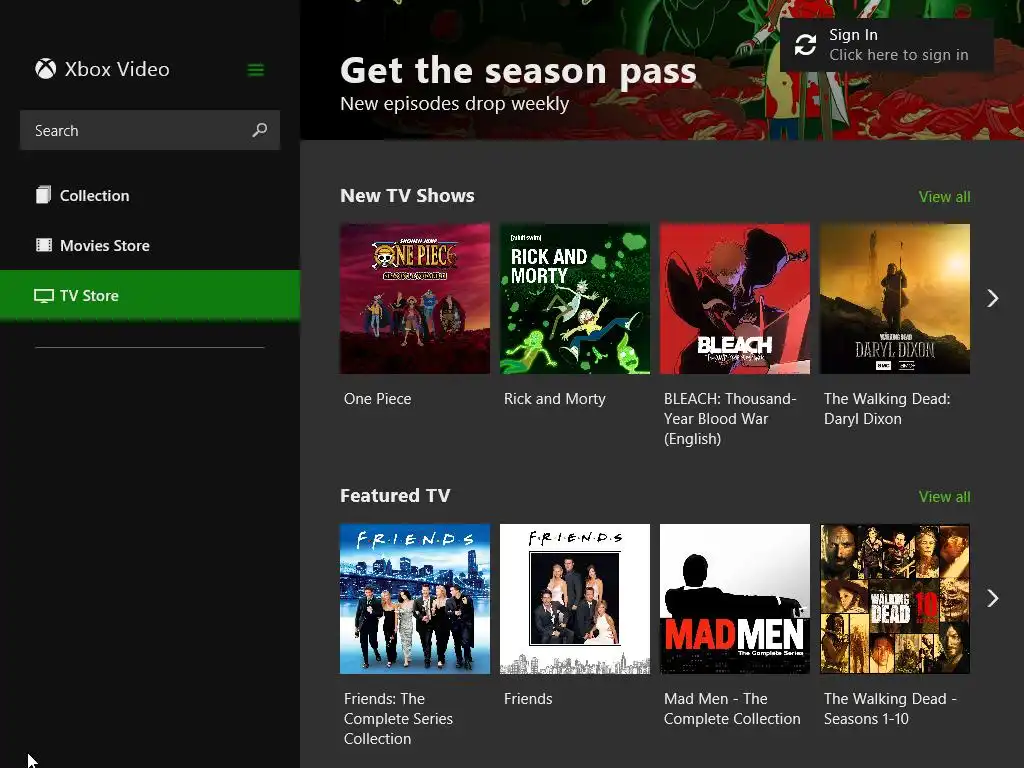The width and height of the screenshot is (1024, 768).
Task: Click 'The Walking Dead: Daryl Dixon' title
Action: [887, 409]
